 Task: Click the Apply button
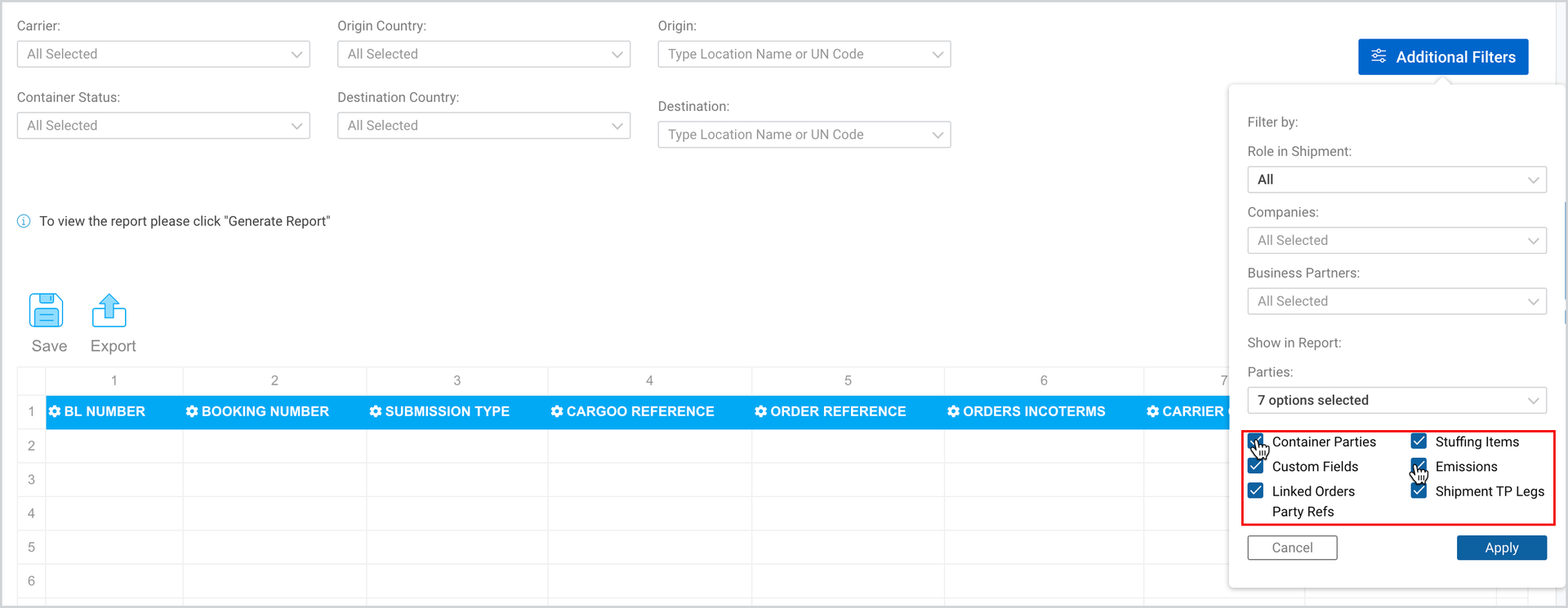1501,548
